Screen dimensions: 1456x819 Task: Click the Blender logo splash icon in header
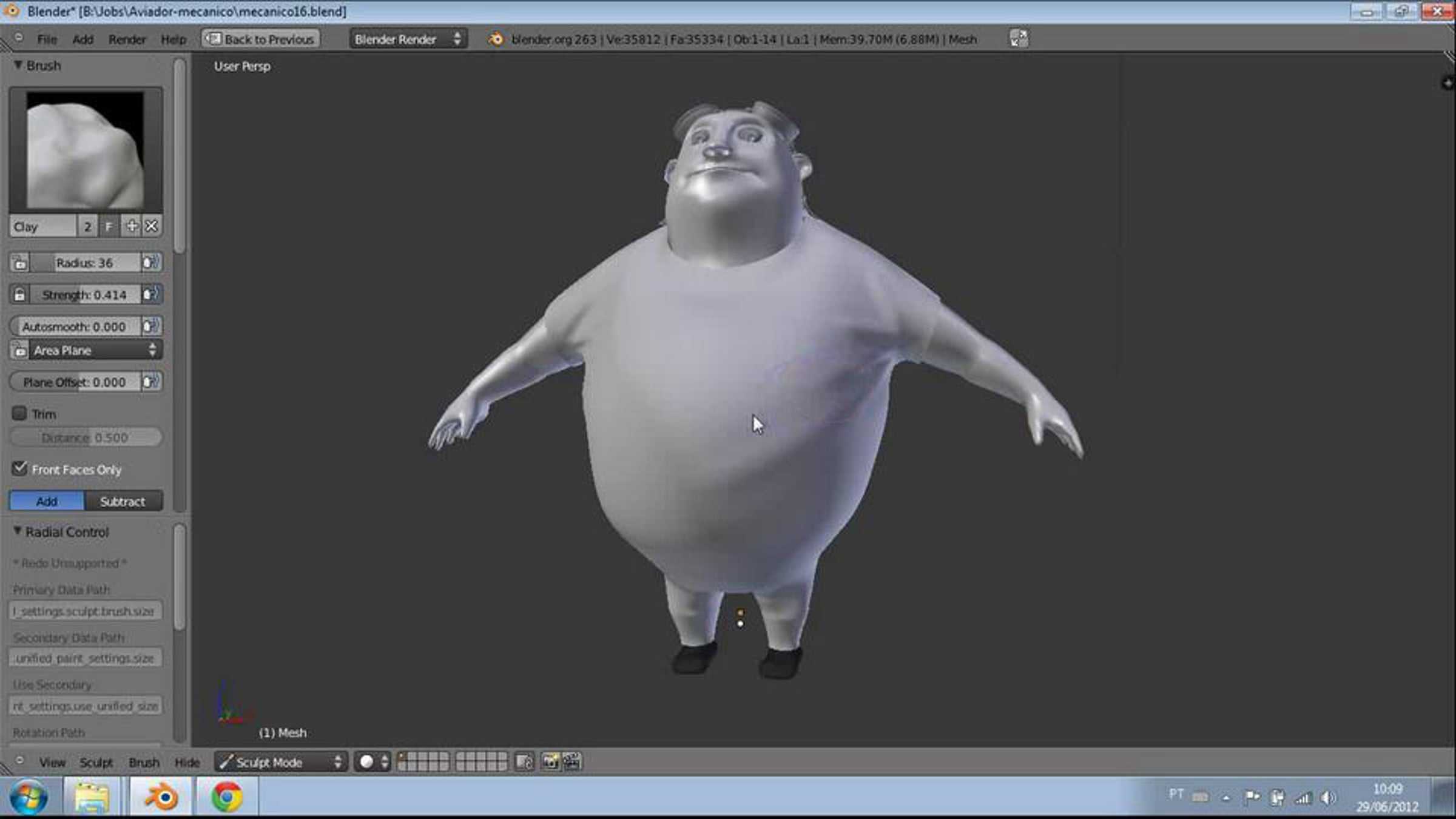click(x=496, y=39)
